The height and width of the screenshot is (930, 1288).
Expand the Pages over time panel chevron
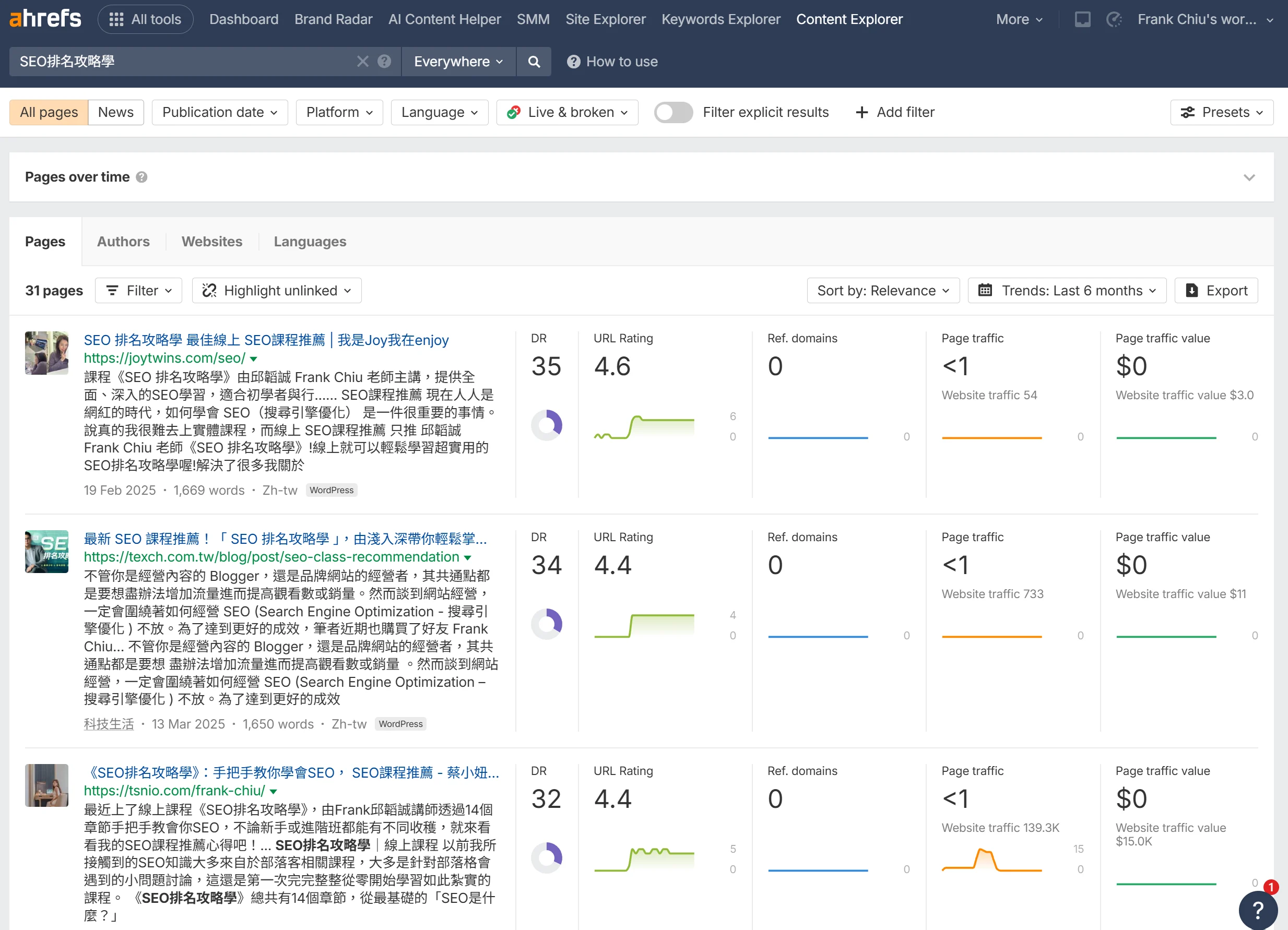1249,178
